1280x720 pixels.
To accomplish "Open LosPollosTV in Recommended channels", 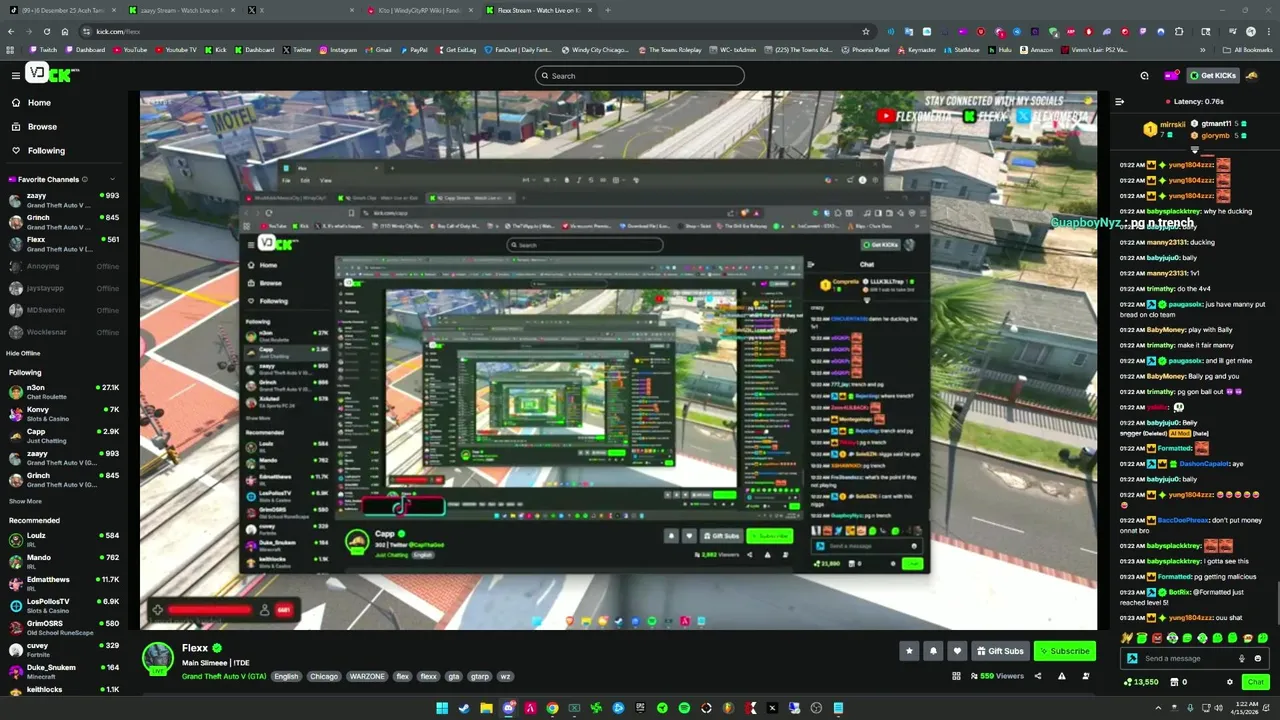I will point(62,606).
